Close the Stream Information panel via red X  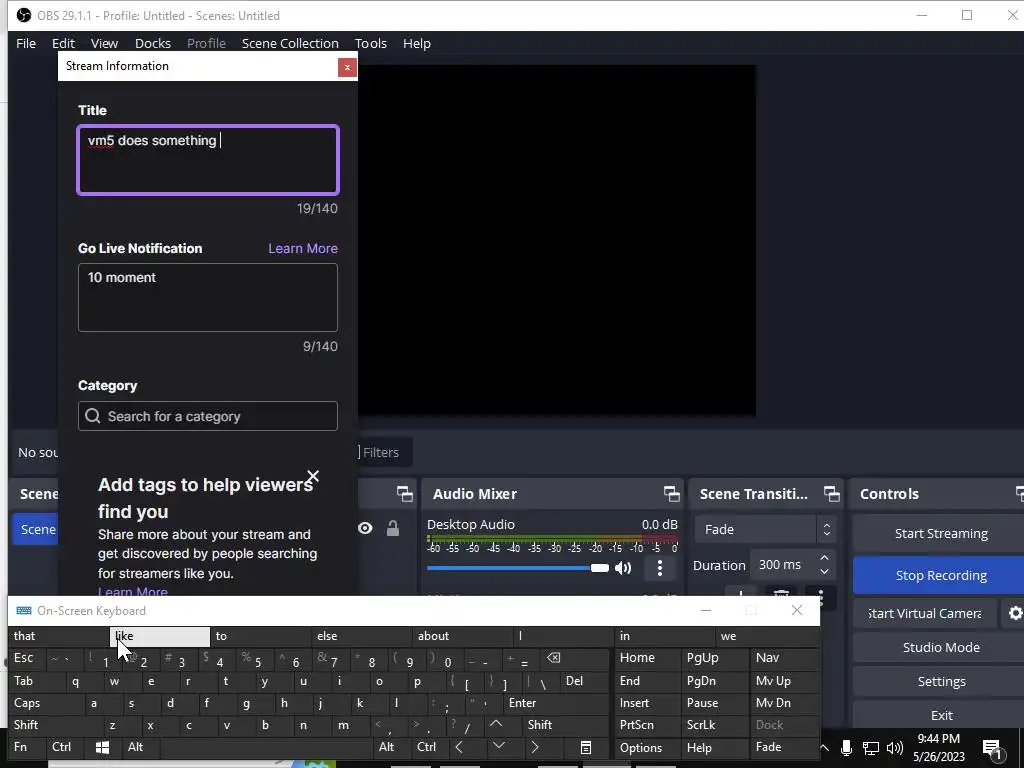(x=347, y=67)
